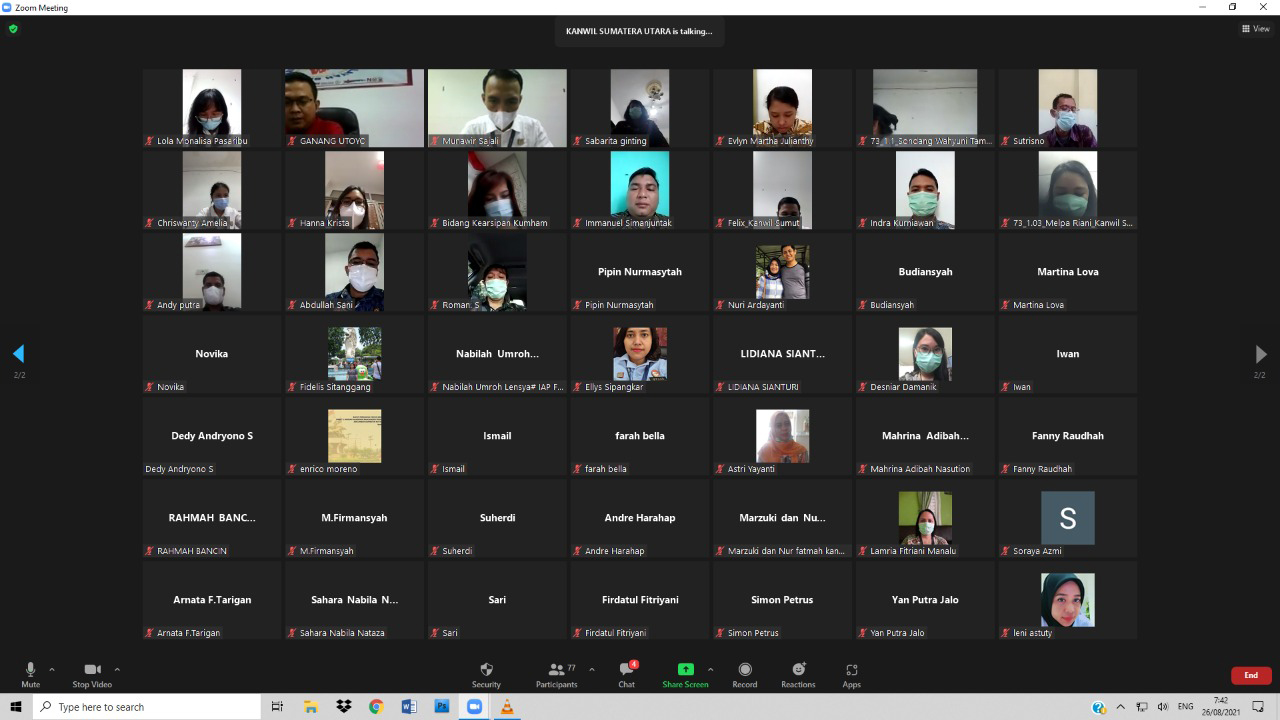
Task: Open the Chat panel
Action: click(x=626, y=675)
